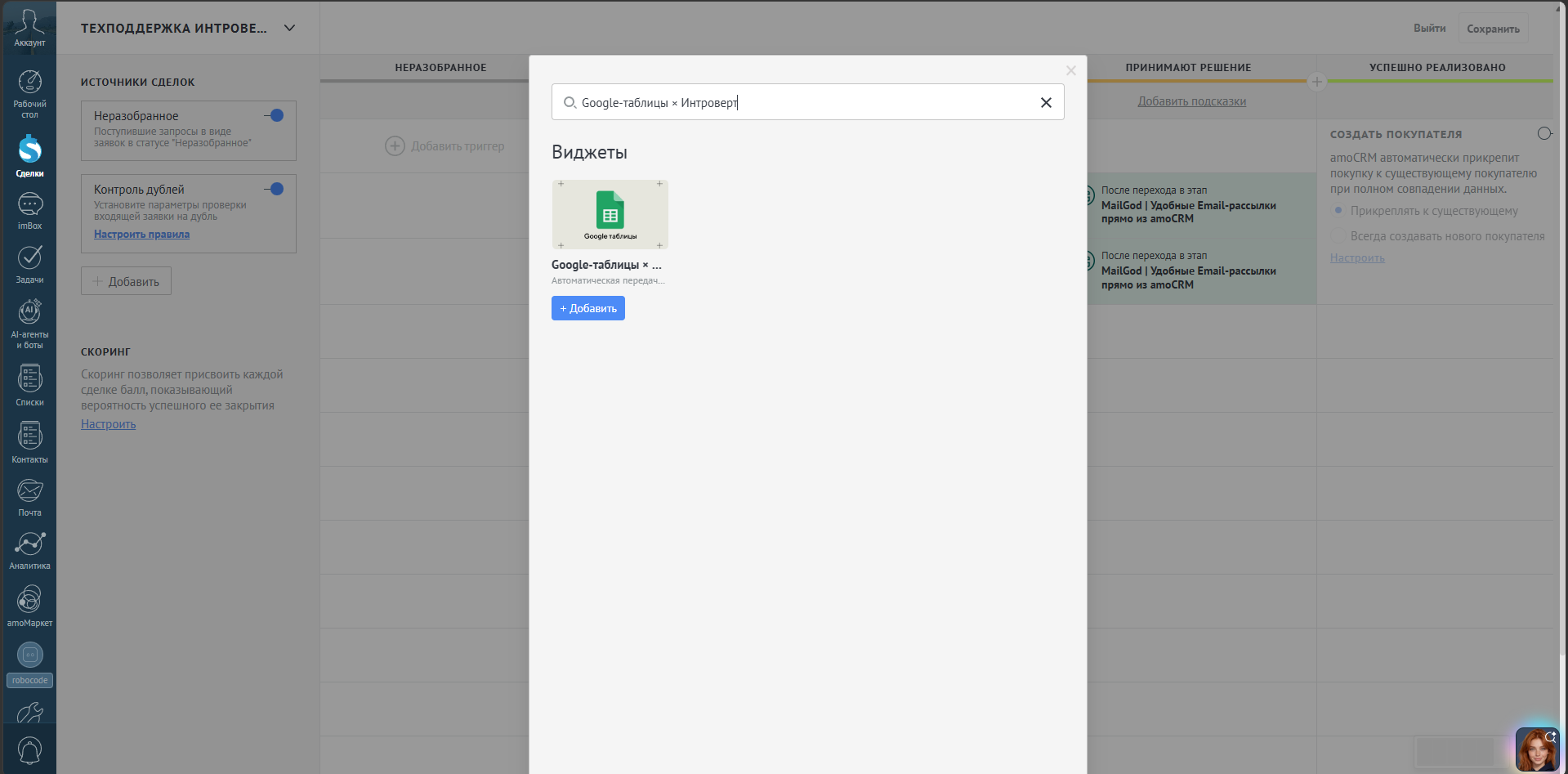Open the Аналитика section
This screenshot has width=1568, height=774.
click(x=29, y=550)
